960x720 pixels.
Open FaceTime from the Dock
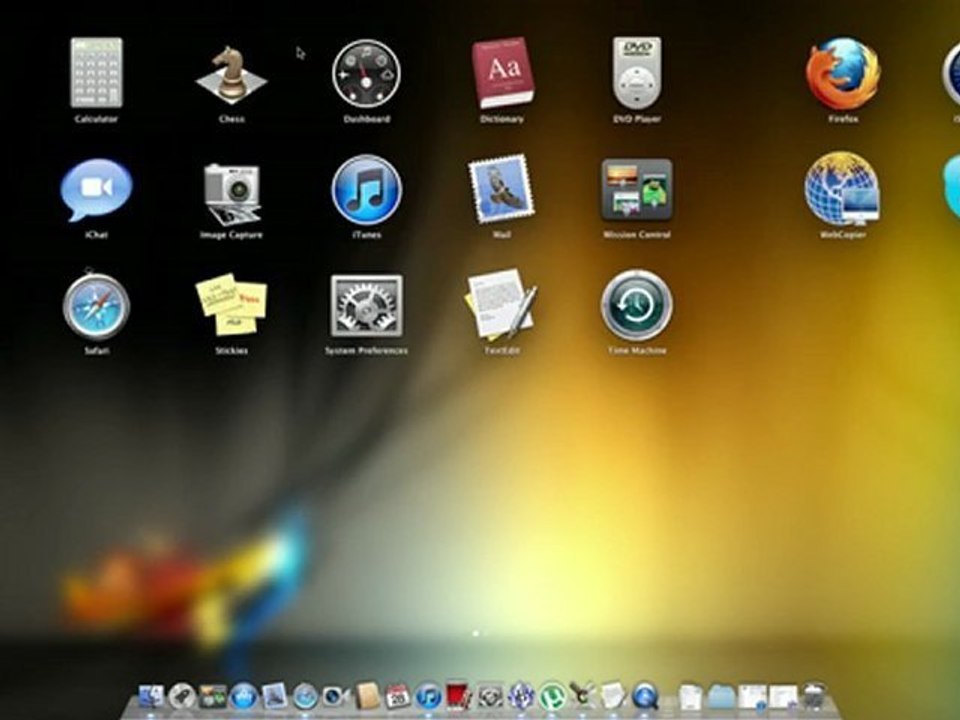point(336,696)
